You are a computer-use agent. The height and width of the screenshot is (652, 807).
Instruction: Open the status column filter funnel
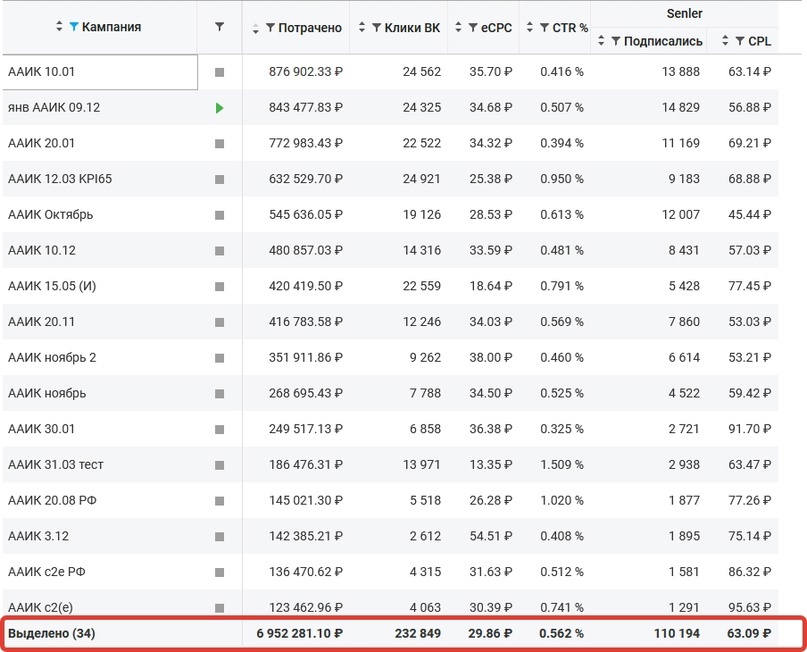(x=219, y=26)
